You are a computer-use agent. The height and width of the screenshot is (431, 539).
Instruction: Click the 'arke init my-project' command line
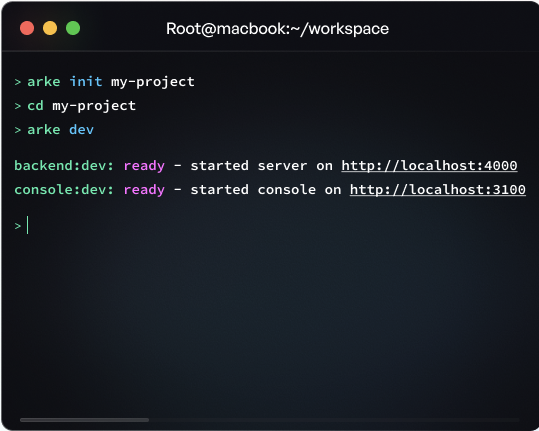104,82
